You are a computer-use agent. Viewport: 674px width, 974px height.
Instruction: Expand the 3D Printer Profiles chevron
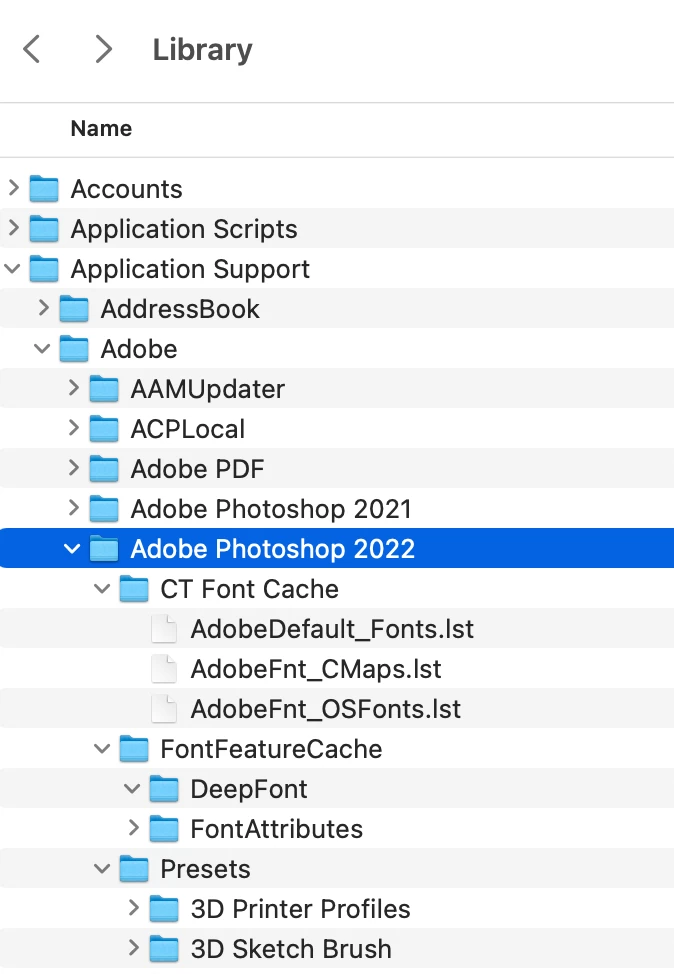click(134, 908)
